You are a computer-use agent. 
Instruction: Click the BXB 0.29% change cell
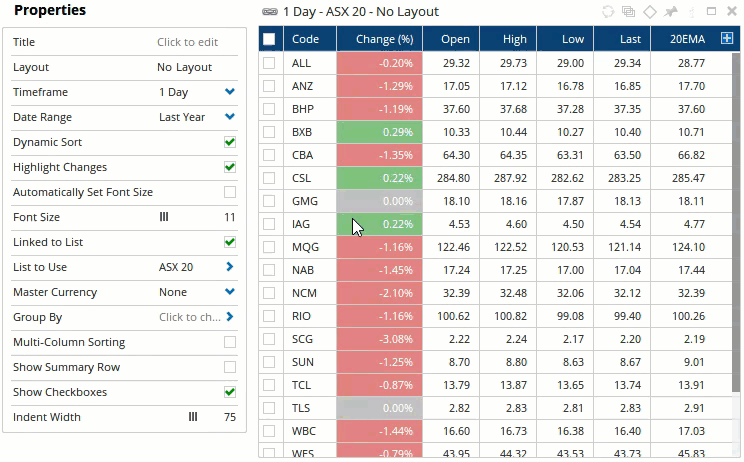[x=380, y=132]
